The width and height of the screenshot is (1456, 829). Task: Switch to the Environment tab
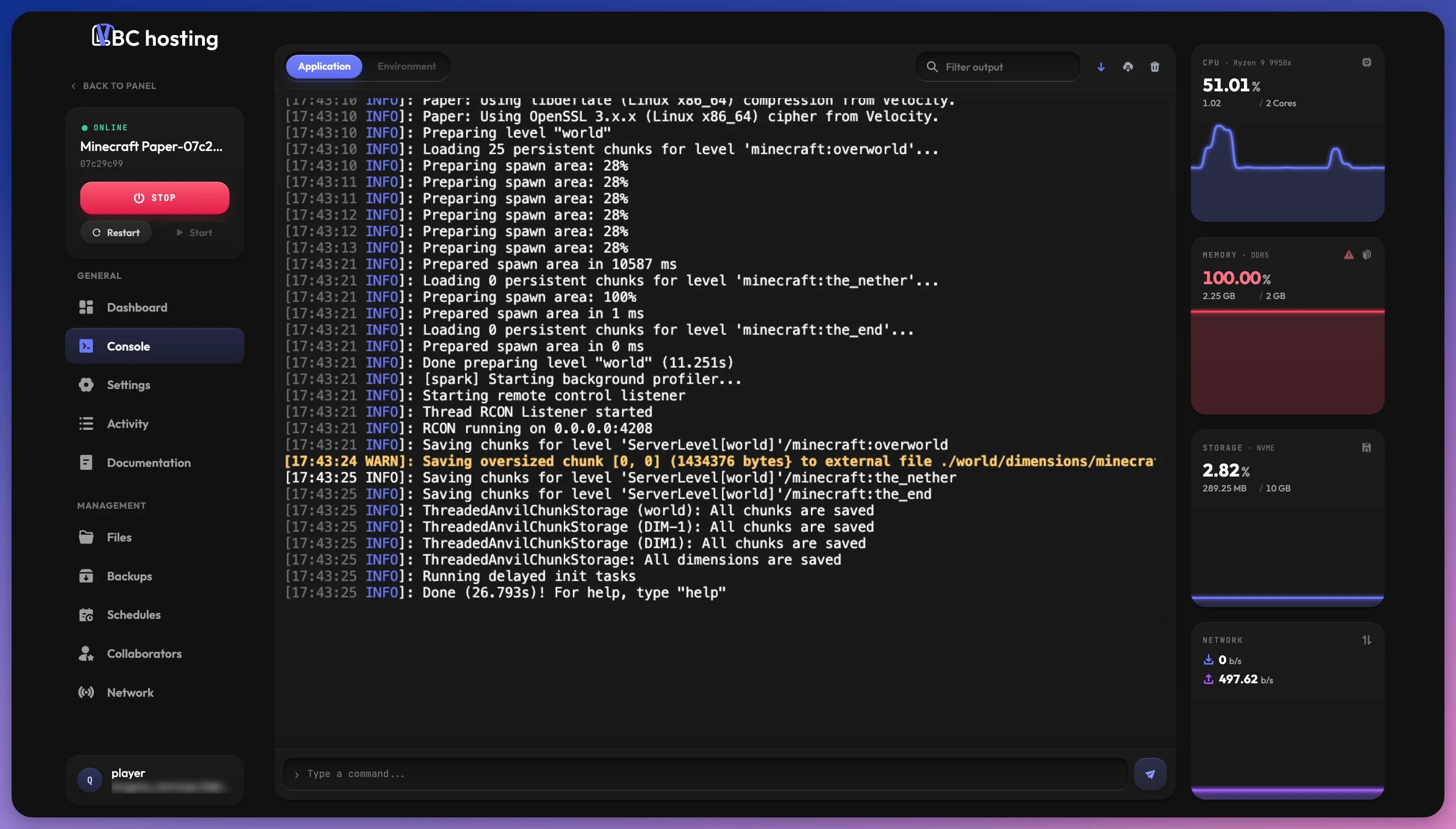tap(406, 67)
